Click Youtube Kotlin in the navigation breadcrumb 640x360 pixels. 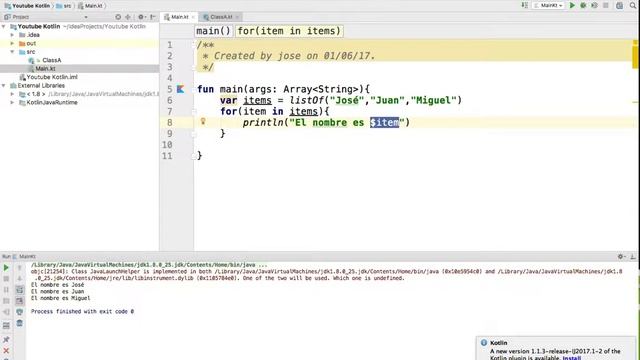(x=27, y=6)
